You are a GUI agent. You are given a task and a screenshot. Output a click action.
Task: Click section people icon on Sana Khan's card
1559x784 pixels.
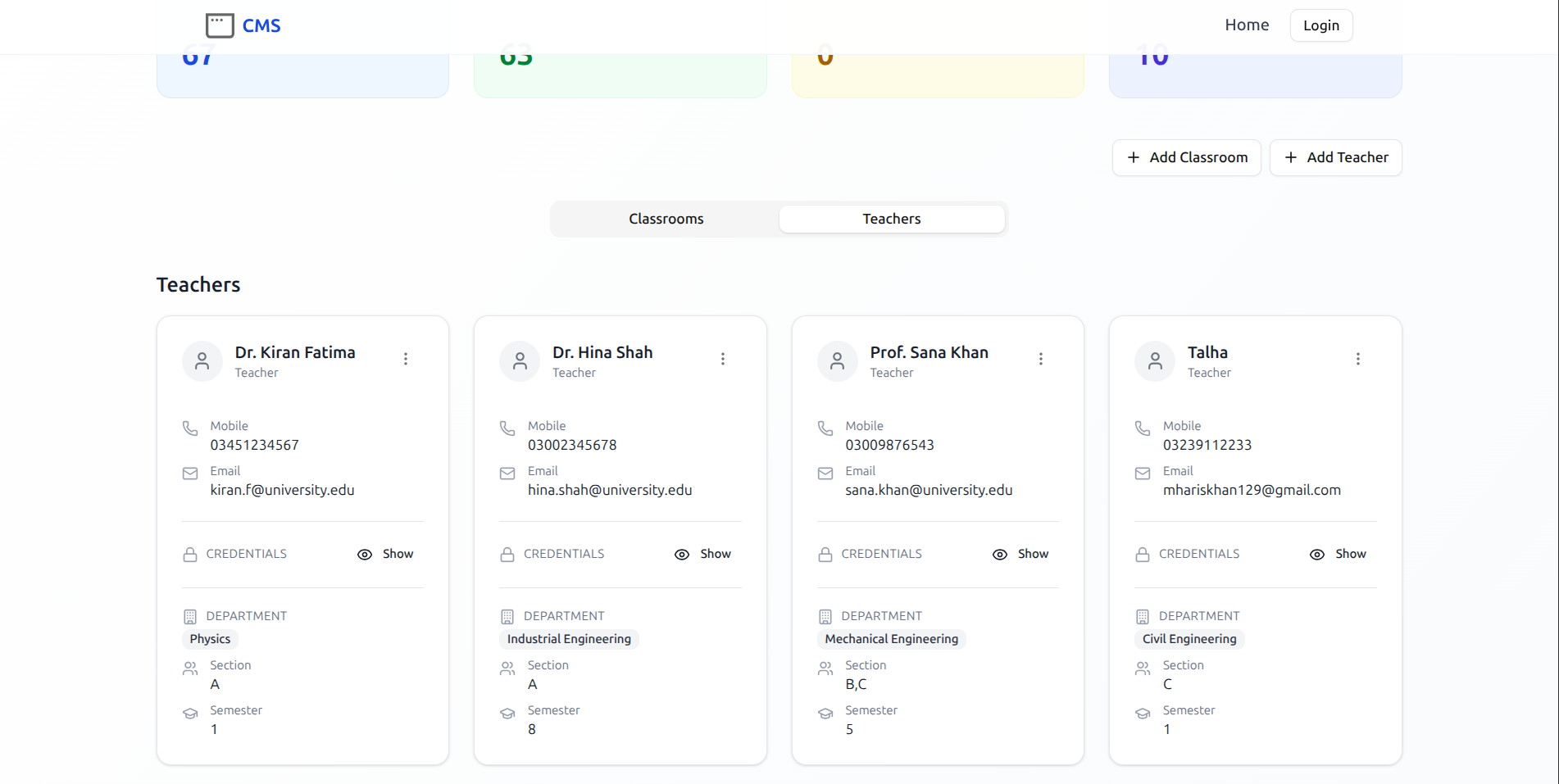pyautogui.click(x=825, y=668)
